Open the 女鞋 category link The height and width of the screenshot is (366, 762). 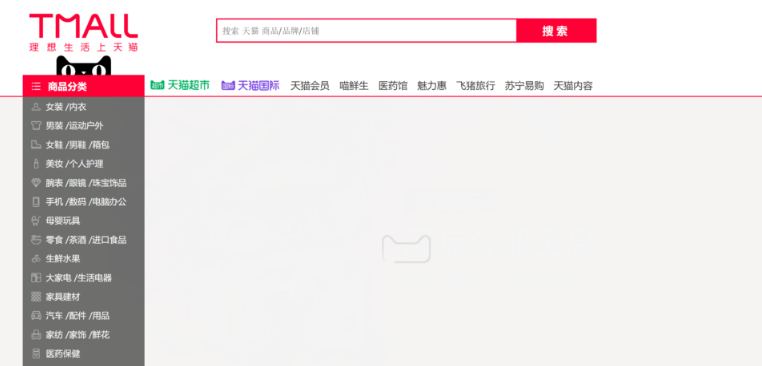click(54, 145)
